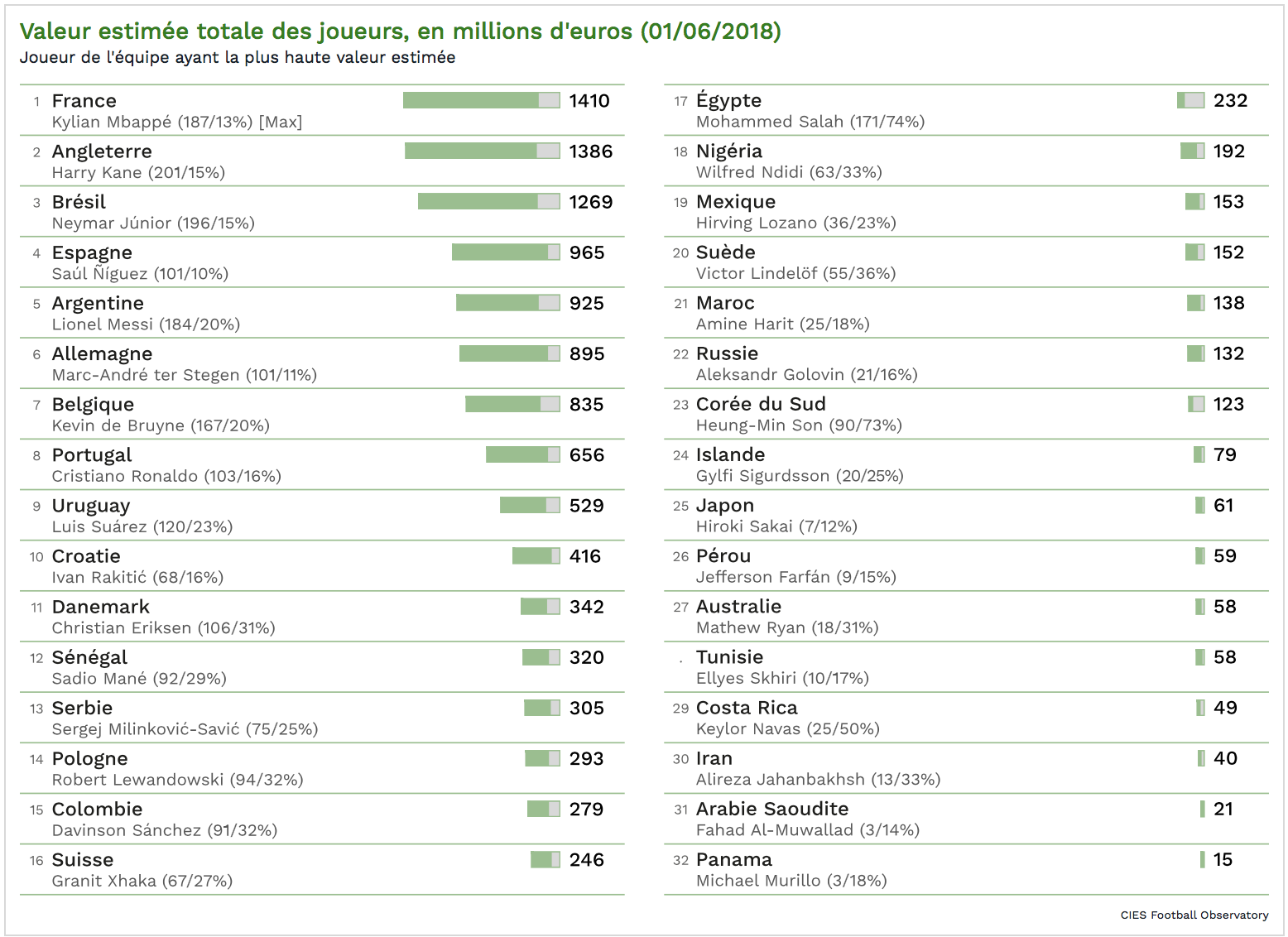
Task: Click the France team name
Action: (84, 101)
